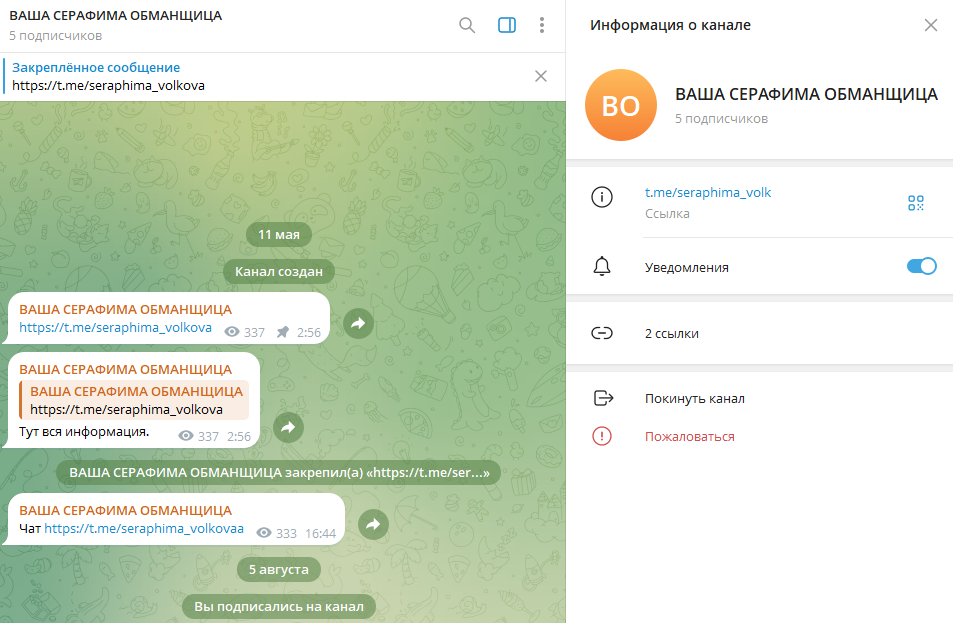
Task: Toggle the side info panel icon
Action: click(506, 25)
